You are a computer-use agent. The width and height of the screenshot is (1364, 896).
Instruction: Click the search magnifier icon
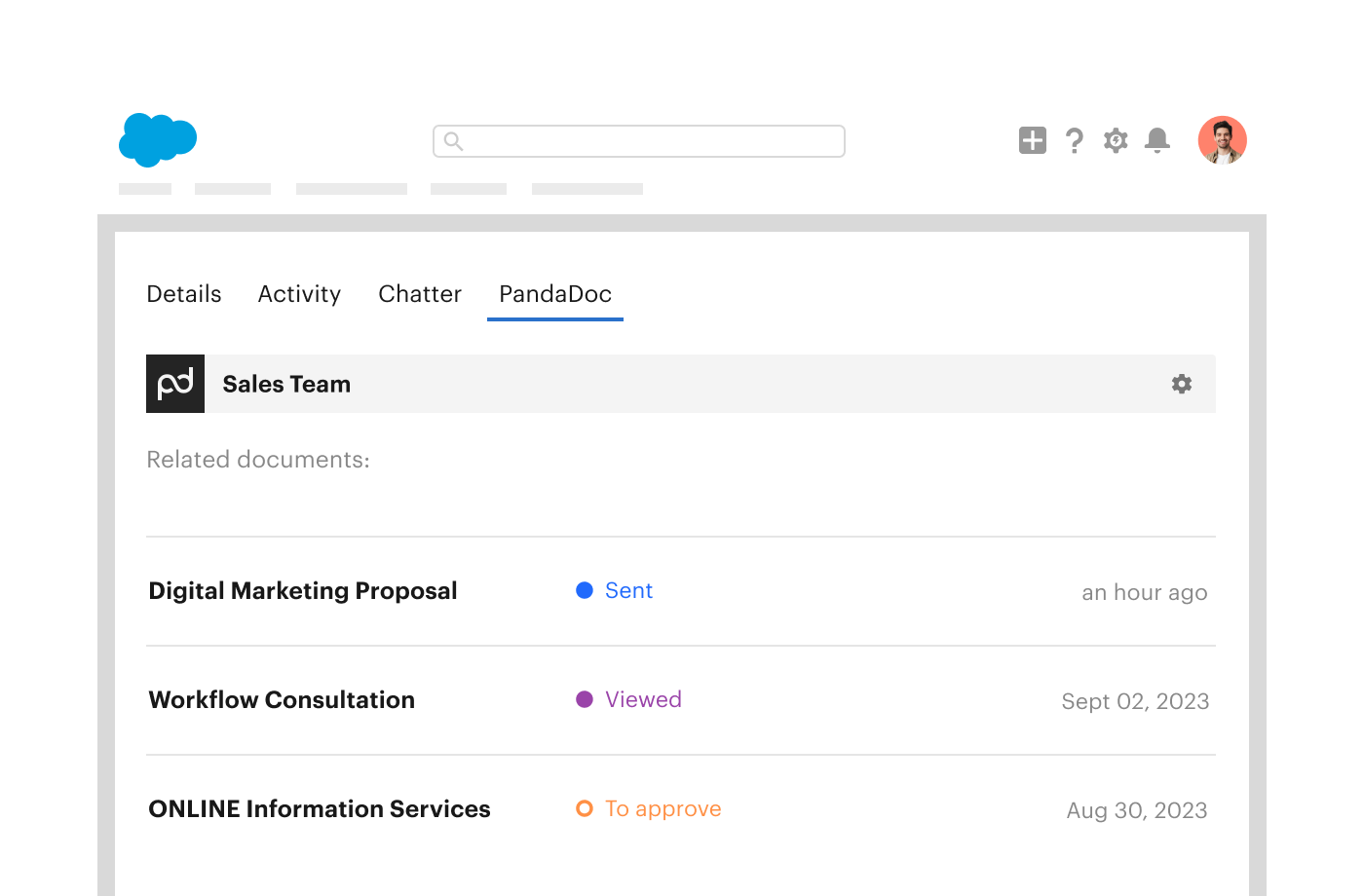[453, 141]
